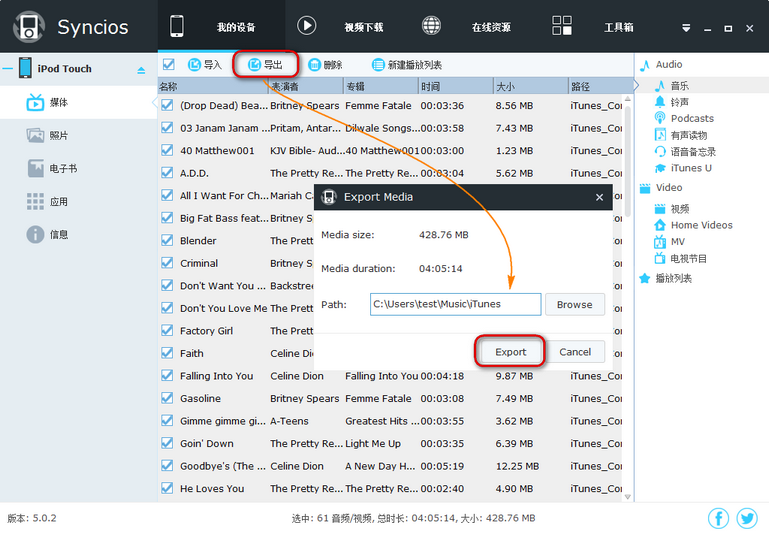Image resolution: width=769 pixels, height=535 pixels.
Task: Select 信息 (Info) in the sidebar
Action: pyautogui.click(x=78, y=234)
